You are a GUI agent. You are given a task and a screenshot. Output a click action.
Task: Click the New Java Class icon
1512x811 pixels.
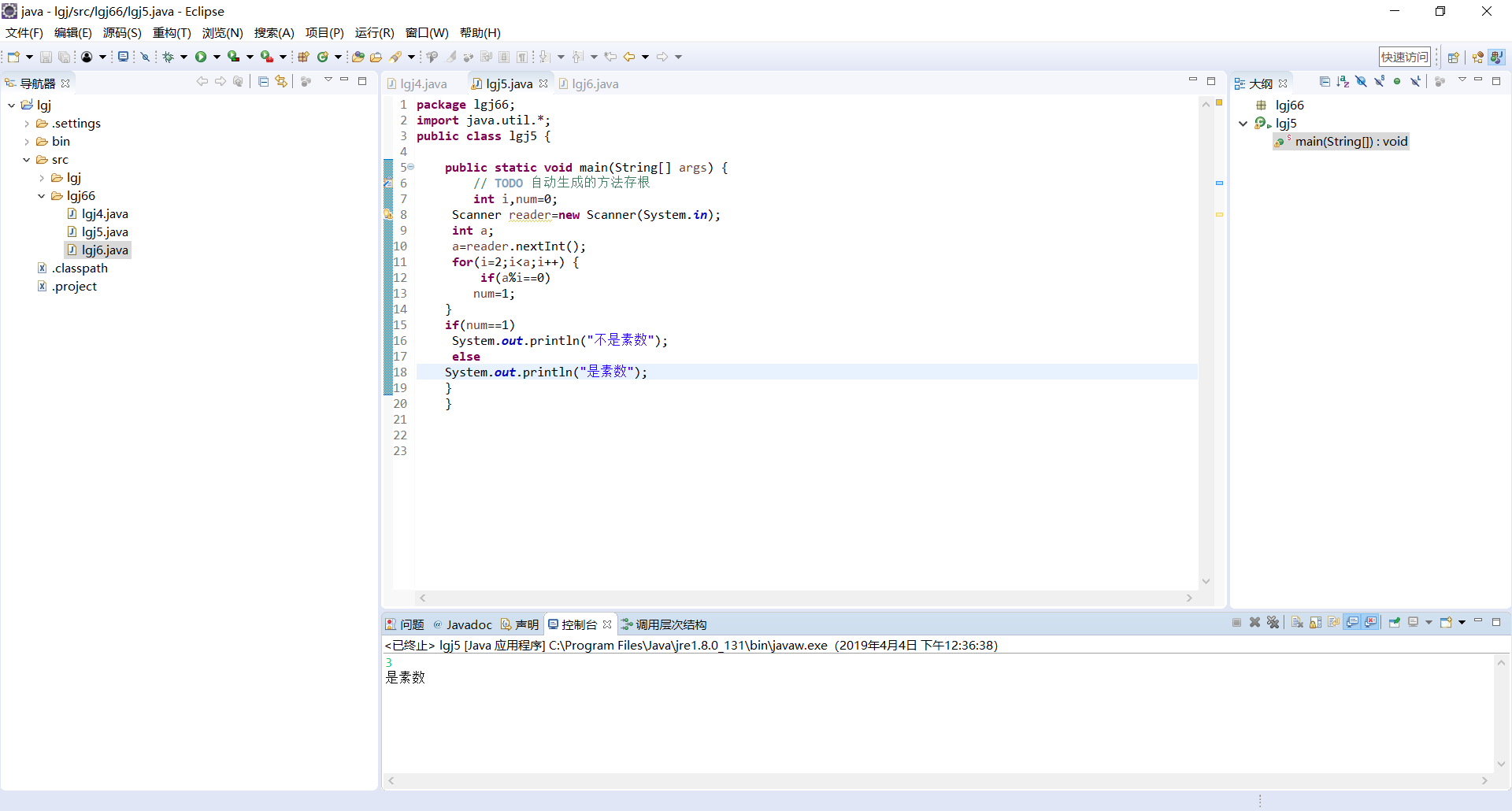322,57
